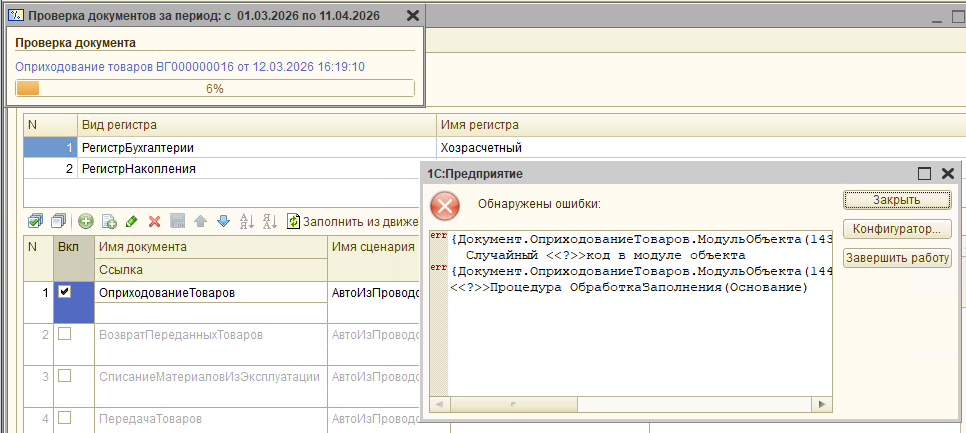Click the error list horizontal scrollbar thumb
The image size is (966, 433).
(514, 405)
